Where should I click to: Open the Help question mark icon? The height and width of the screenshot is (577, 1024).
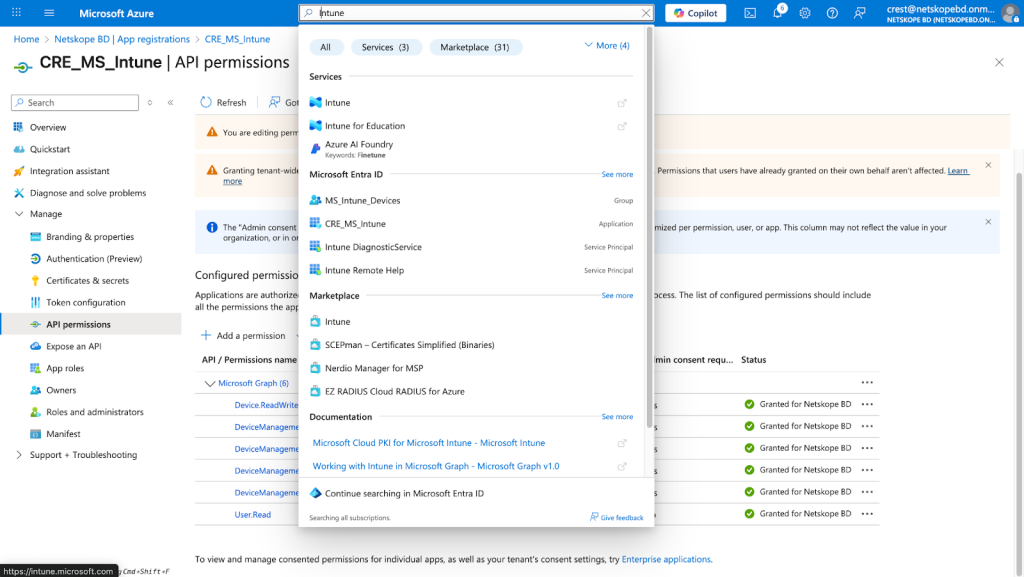[832, 13]
